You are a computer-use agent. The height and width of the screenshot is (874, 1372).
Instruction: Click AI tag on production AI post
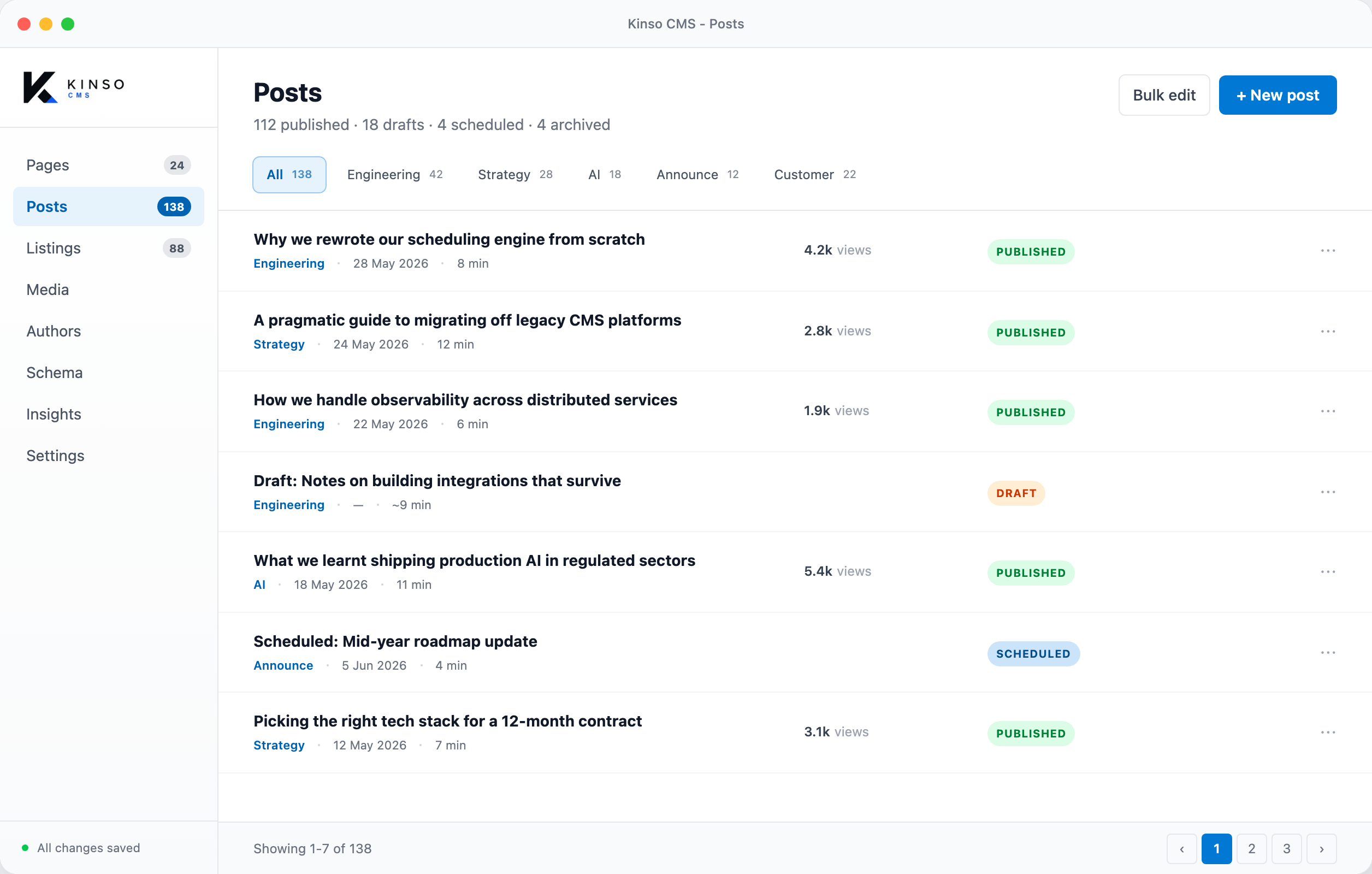(x=259, y=584)
